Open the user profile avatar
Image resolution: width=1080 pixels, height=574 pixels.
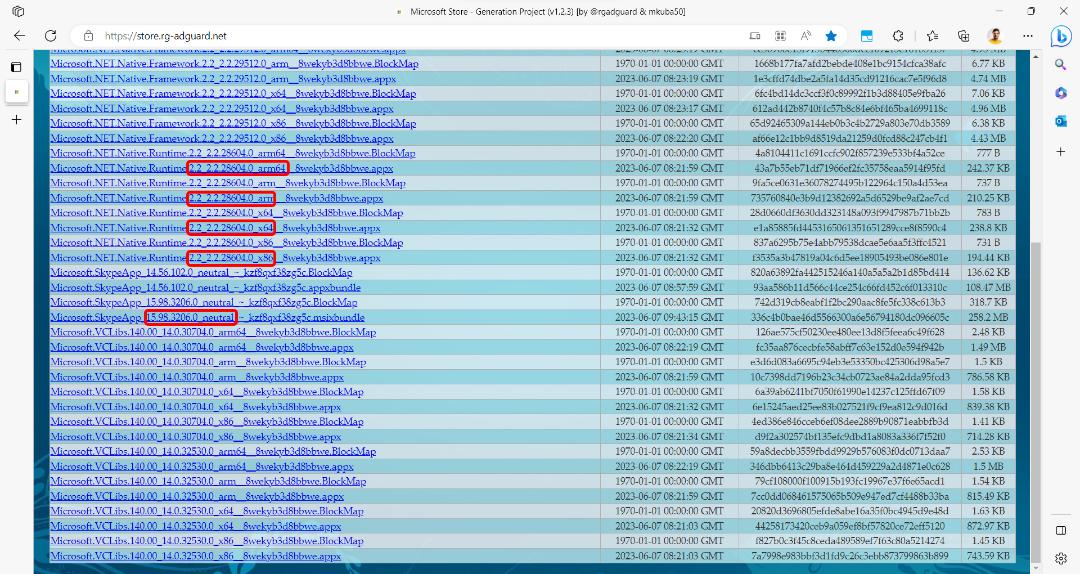(x=995, y=36)
